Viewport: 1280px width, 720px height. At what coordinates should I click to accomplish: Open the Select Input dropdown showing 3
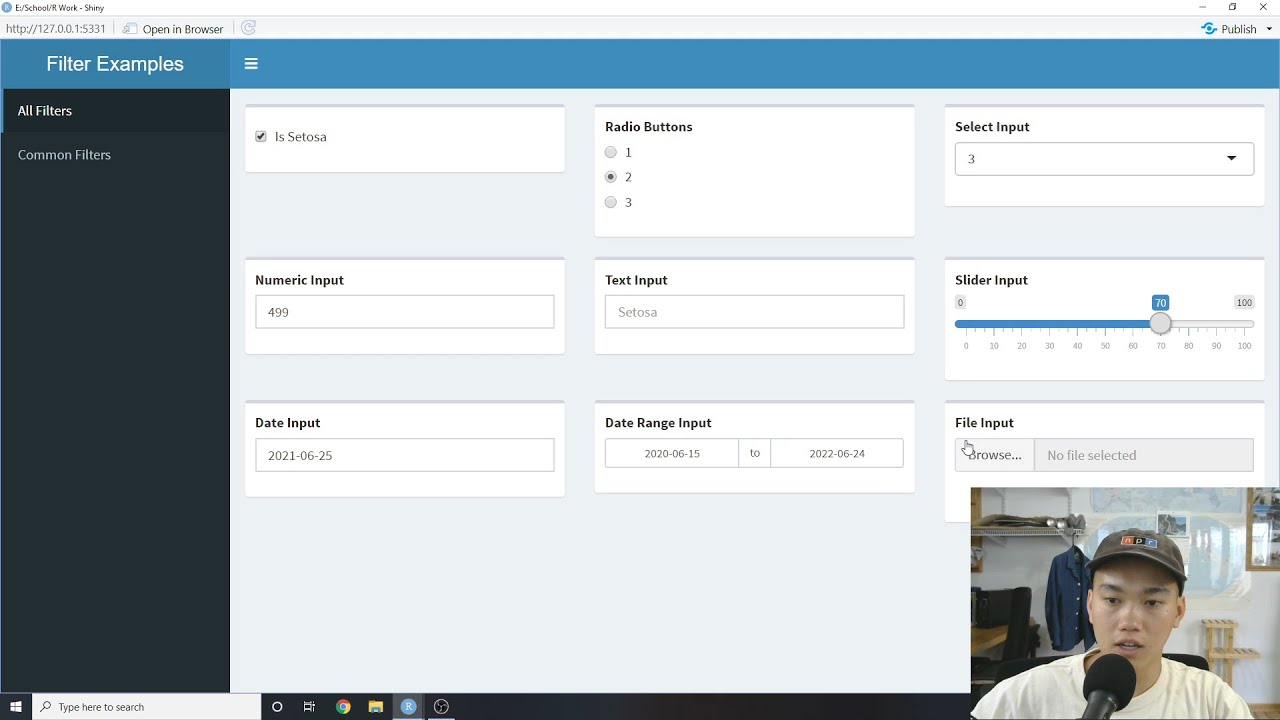coord(1104,159)
